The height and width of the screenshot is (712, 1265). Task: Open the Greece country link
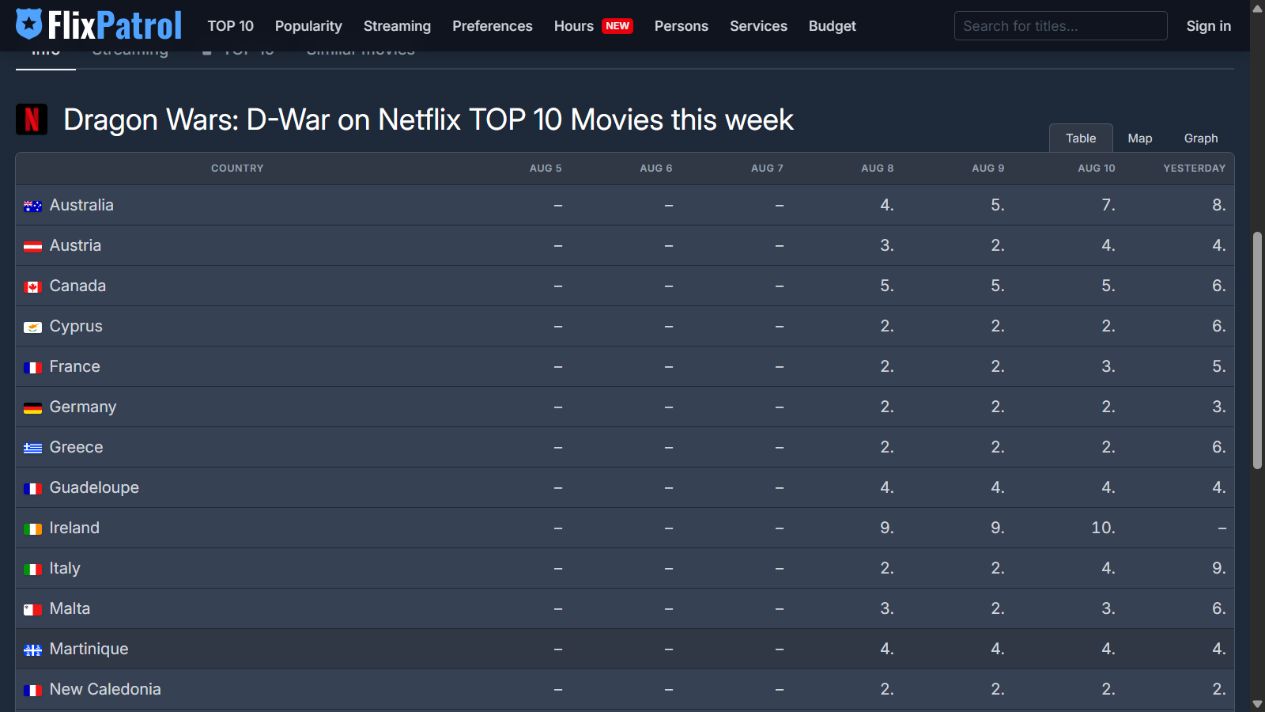[x=76, y=447]
